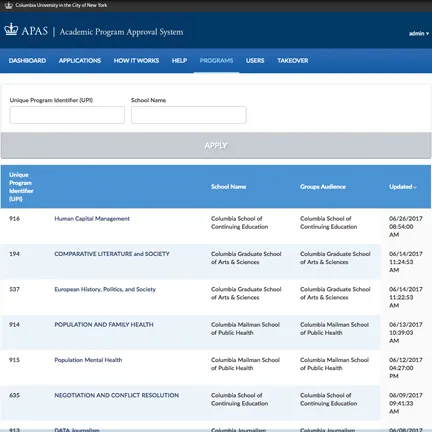The width and height of the screenshot is (432, 432).
Task: Click updated date 06/09/2017 09:41:33 AM
Action: click(x=406, y=403)
